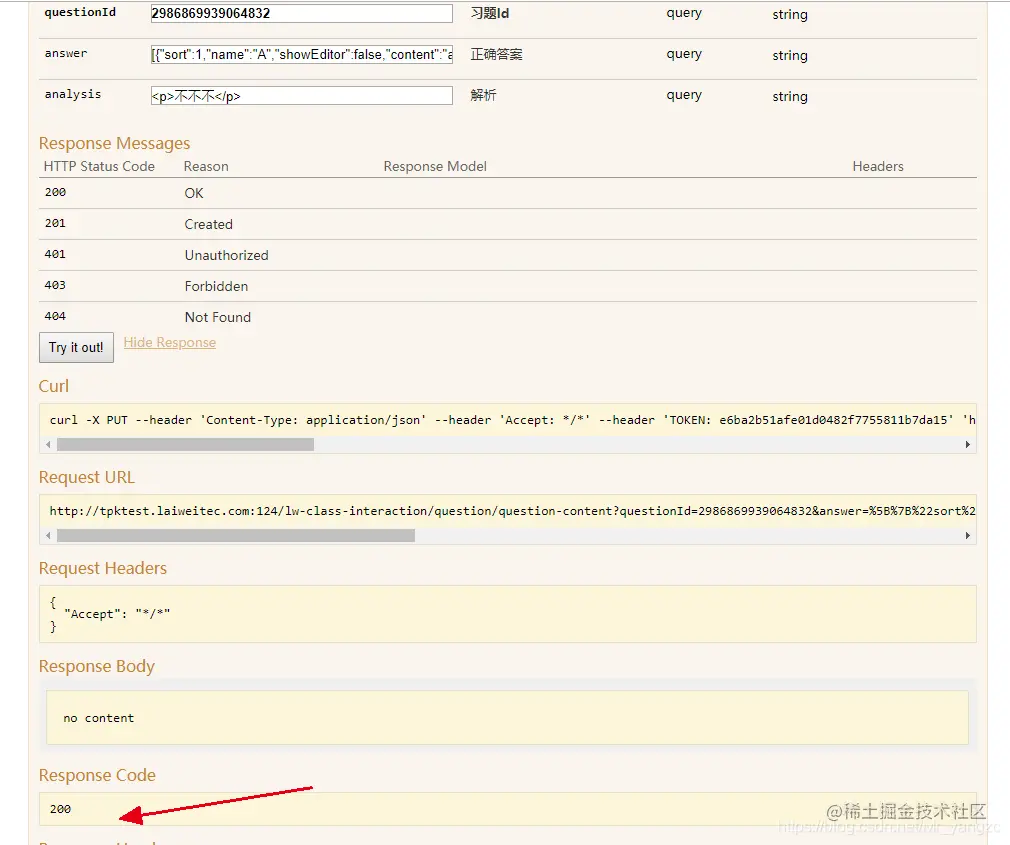Click the Request URL http address text

click(512, 511)
